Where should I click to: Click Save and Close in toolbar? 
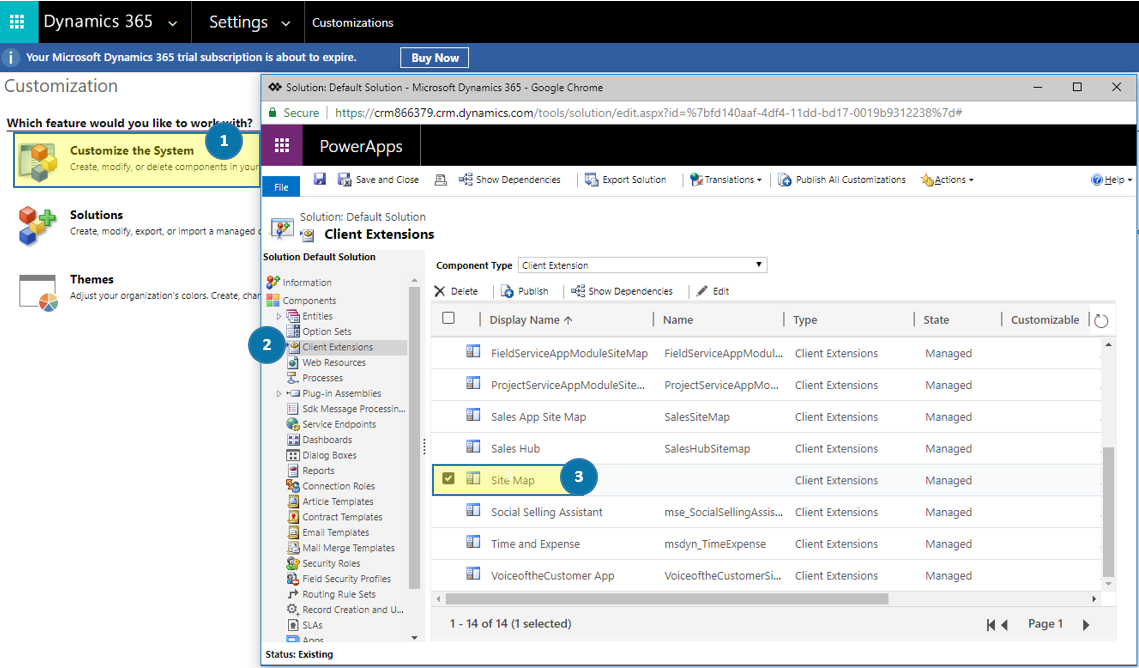point(378,179)
